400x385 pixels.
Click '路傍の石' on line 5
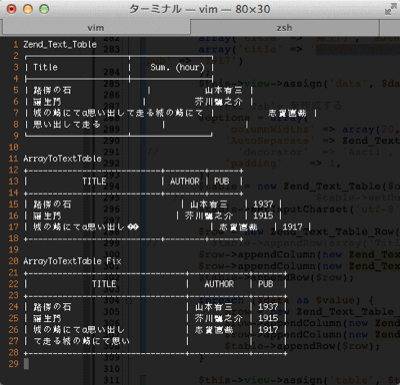[x=52, y=90]
